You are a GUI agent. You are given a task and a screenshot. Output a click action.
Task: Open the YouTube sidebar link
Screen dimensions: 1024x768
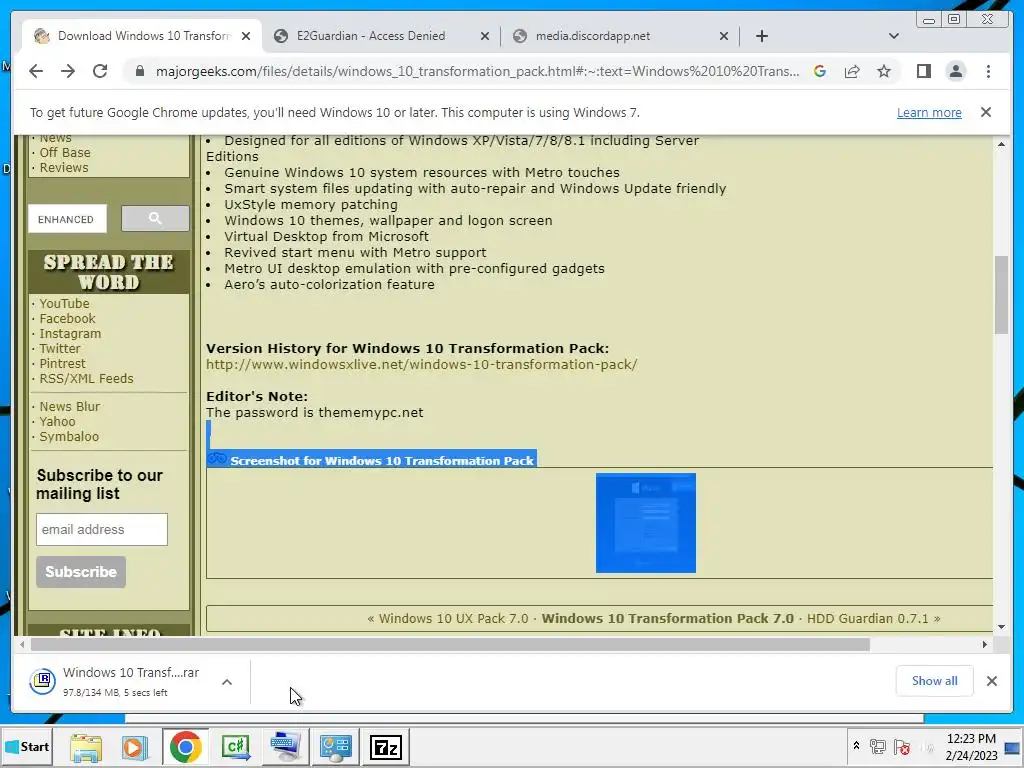point(64,304)
